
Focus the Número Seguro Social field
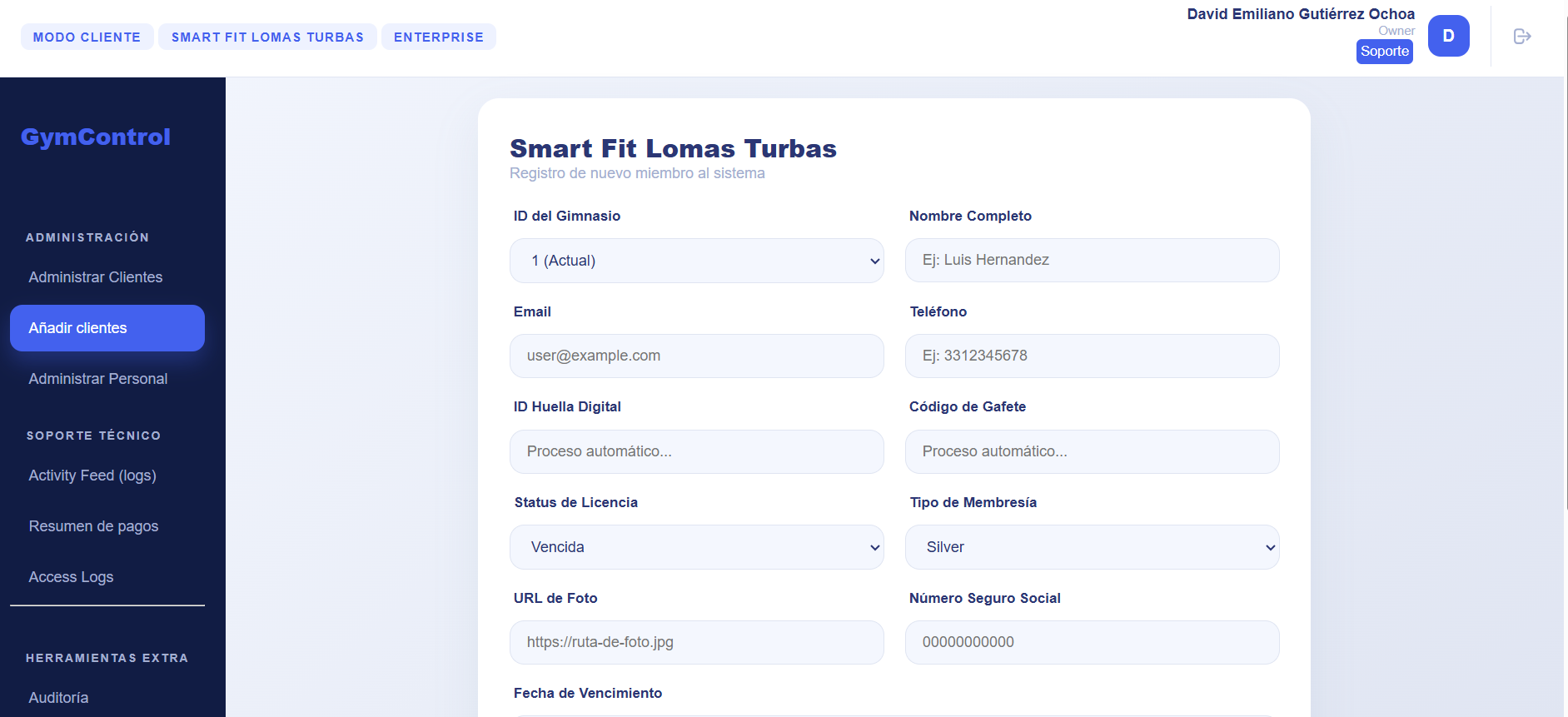pos(1093,642)
